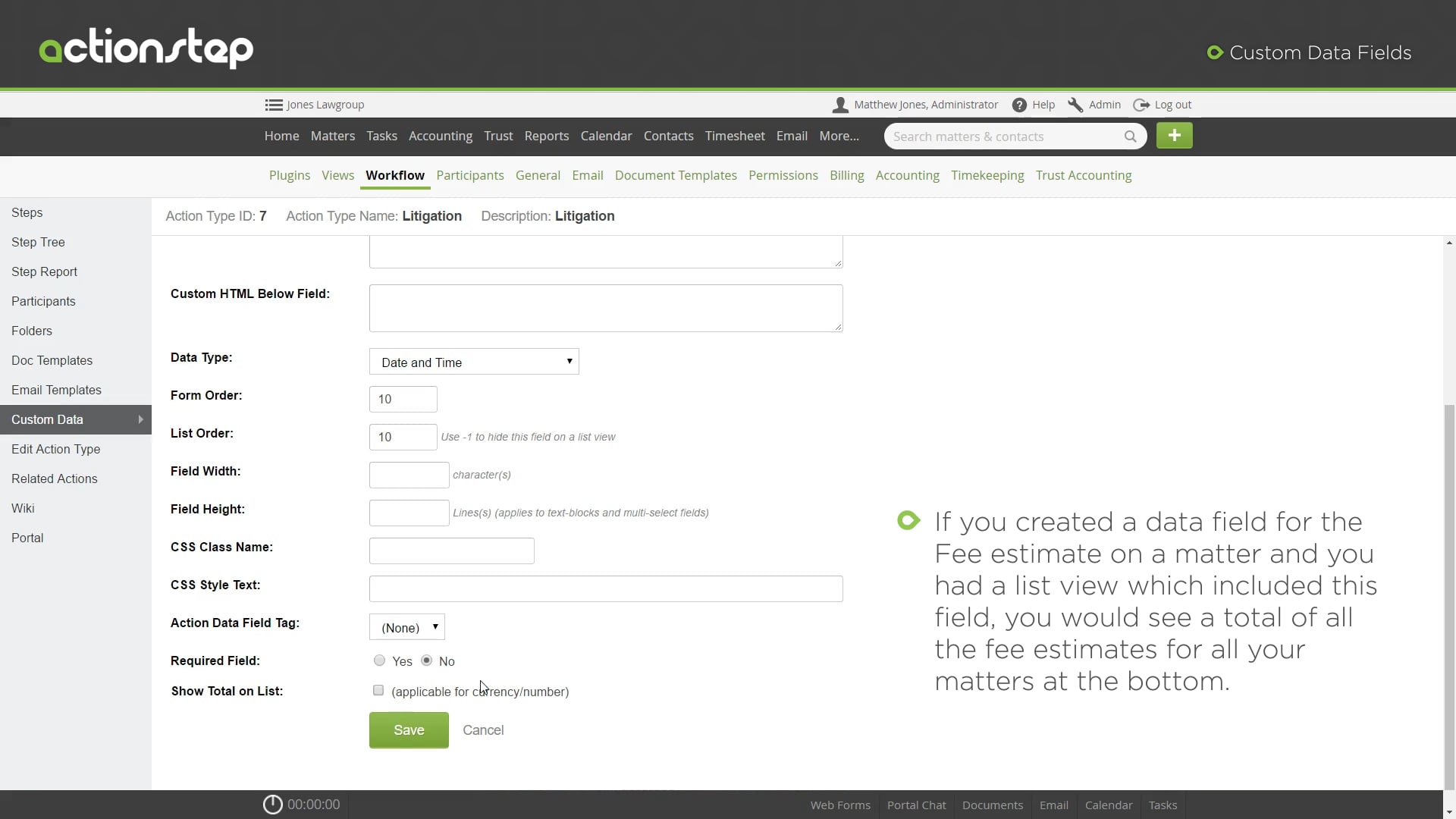1456x819 pixels.
Task: Open the Tasks menu in the main navigation bar
Action: (381, 136)
